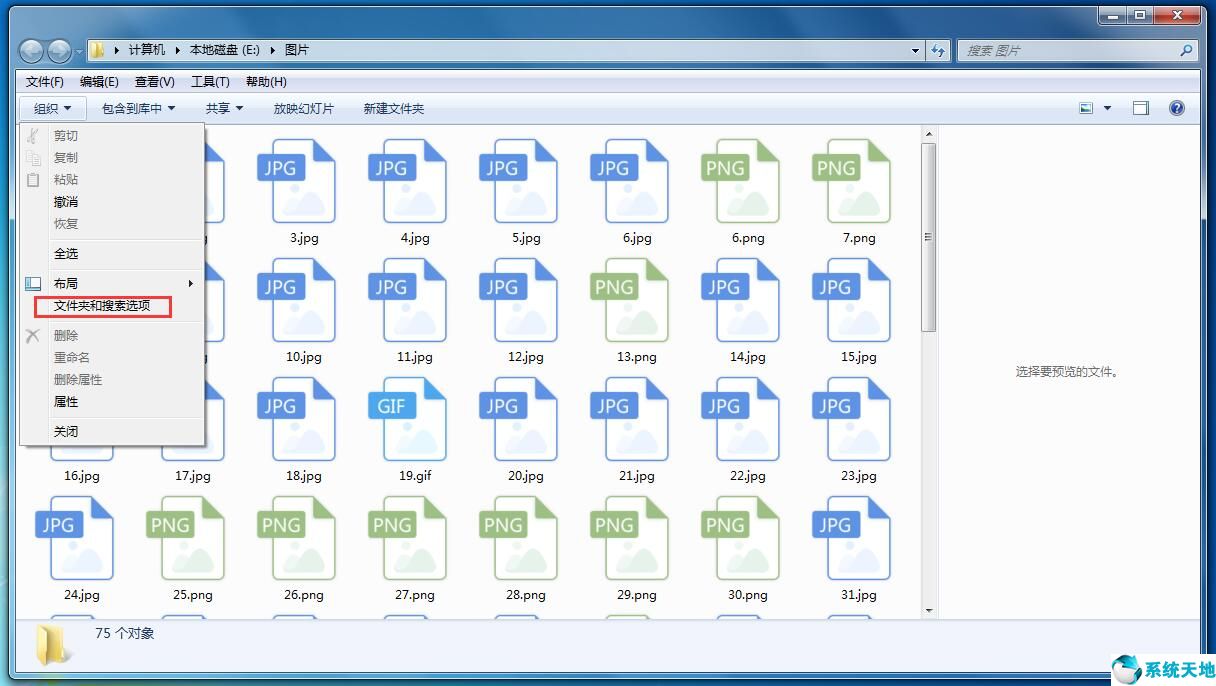Toggle the preview pane icon
Screen dimensions: 1216x686
pyautogui.click(x=1141, y=108)
